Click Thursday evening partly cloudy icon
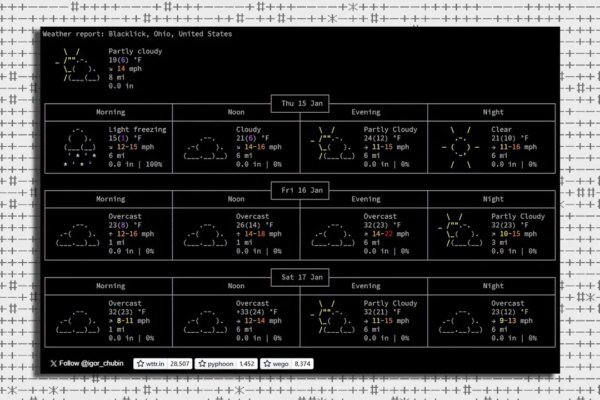600x400 pixels. pyautogui.click(x=331, y=145)
